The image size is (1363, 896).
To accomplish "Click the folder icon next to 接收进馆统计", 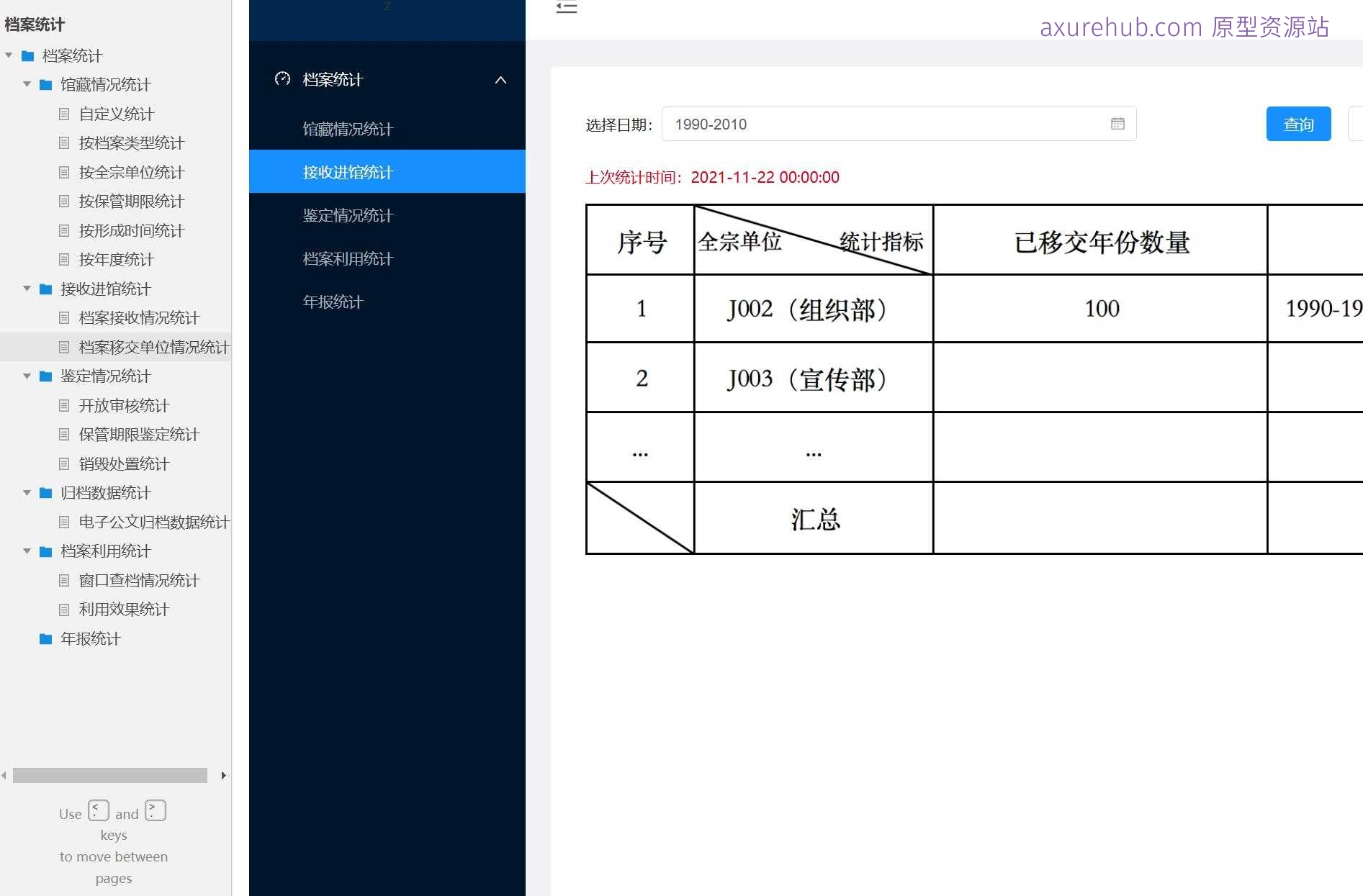I will coord(45,289).
